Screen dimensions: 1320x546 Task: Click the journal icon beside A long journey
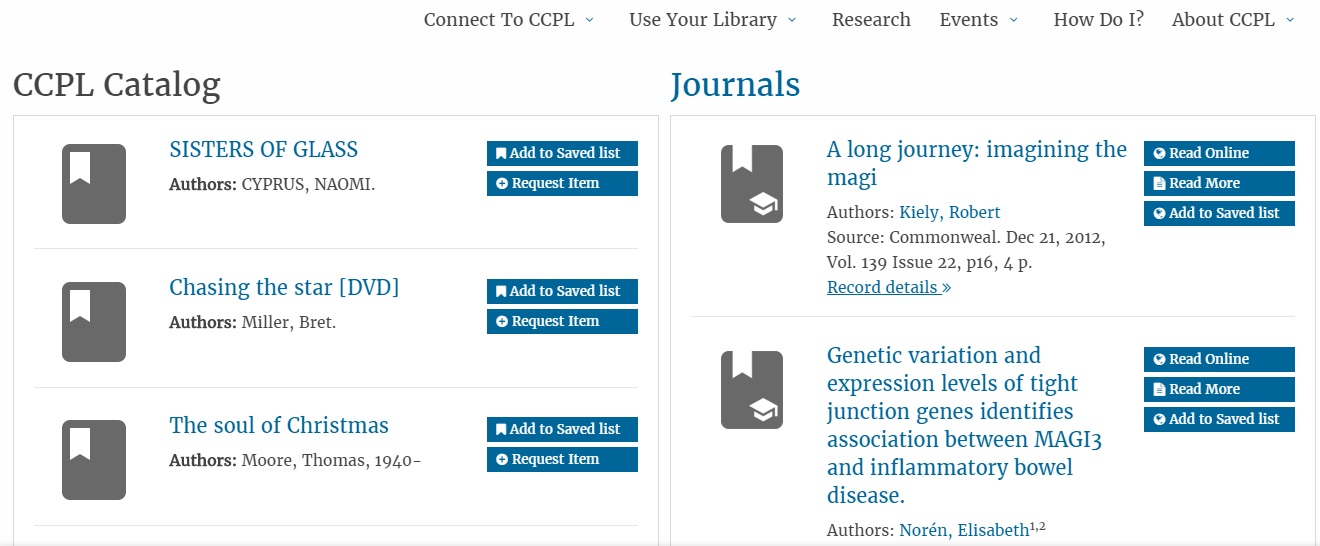751,183
